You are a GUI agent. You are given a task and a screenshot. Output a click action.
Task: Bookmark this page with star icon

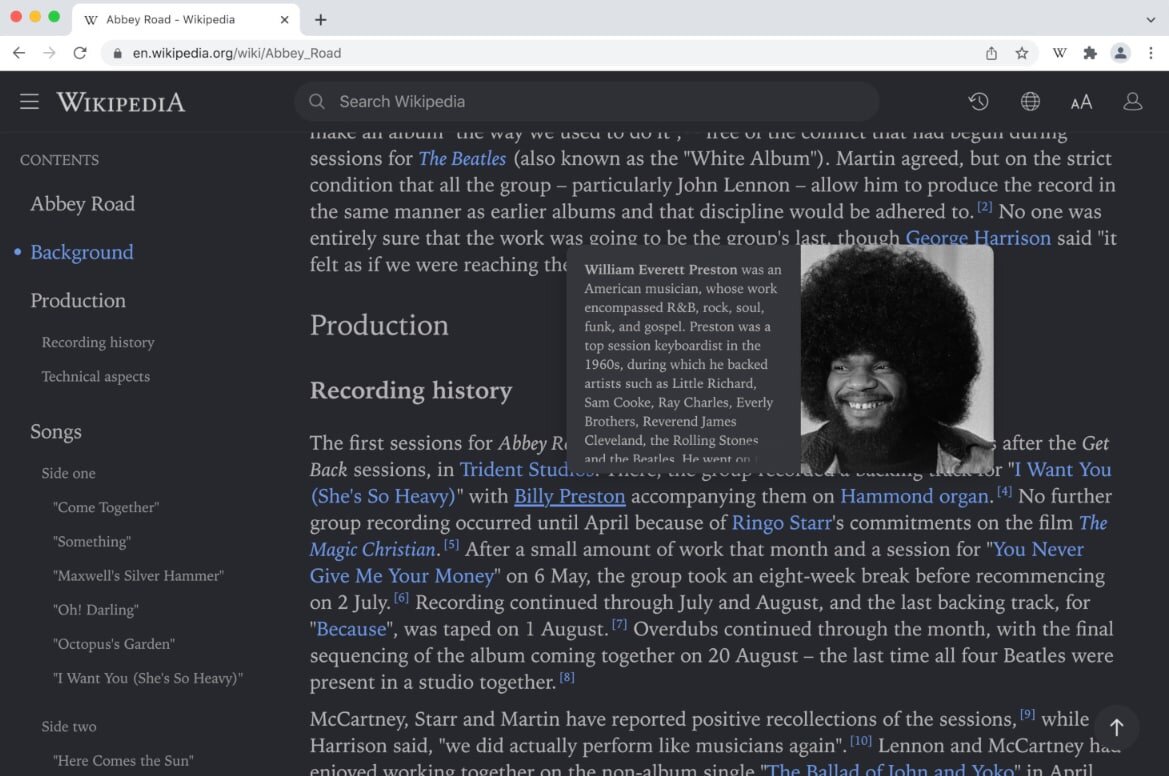click(1021, 53)
